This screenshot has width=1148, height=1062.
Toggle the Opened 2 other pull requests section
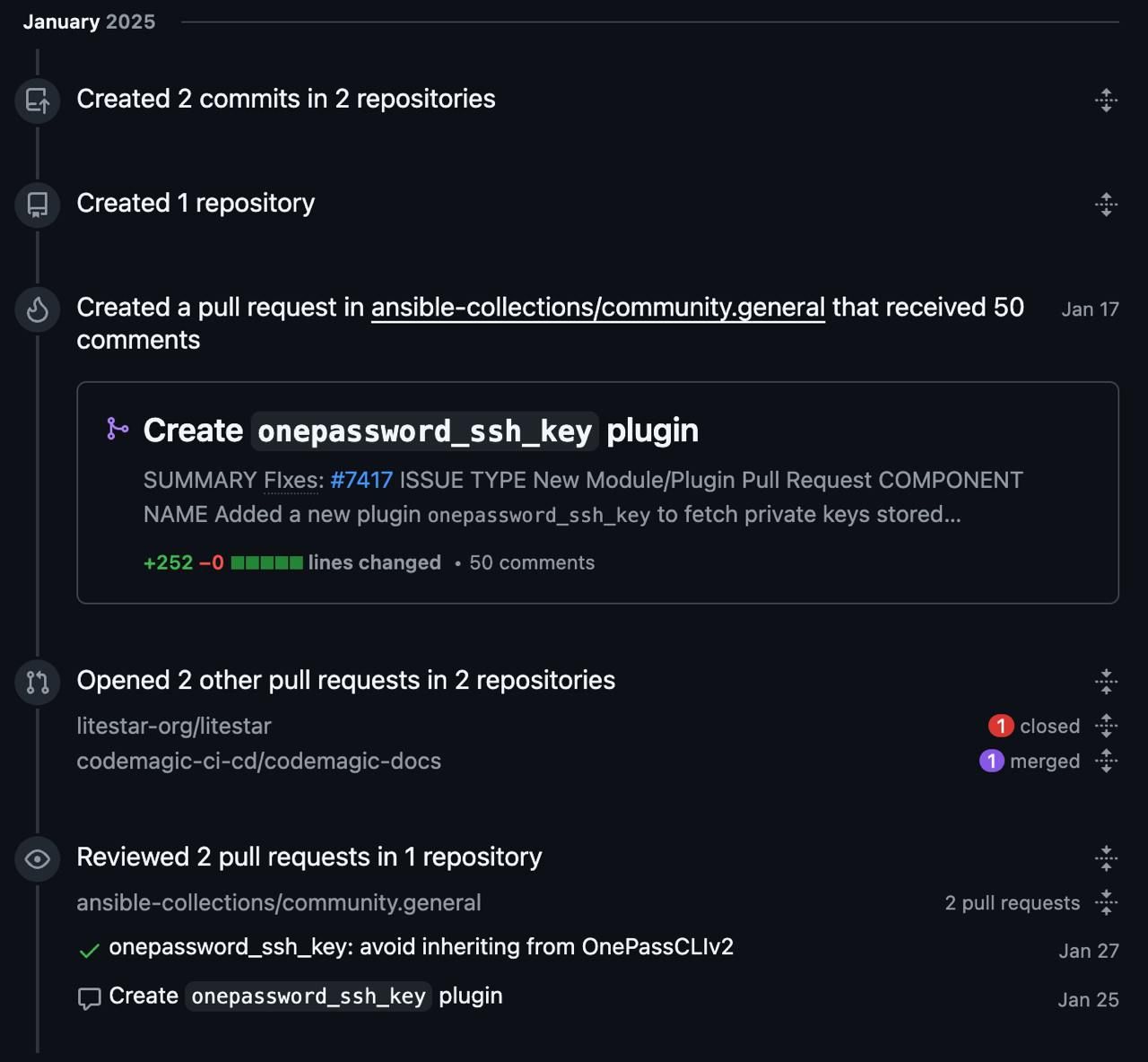tap(1106, 682)
